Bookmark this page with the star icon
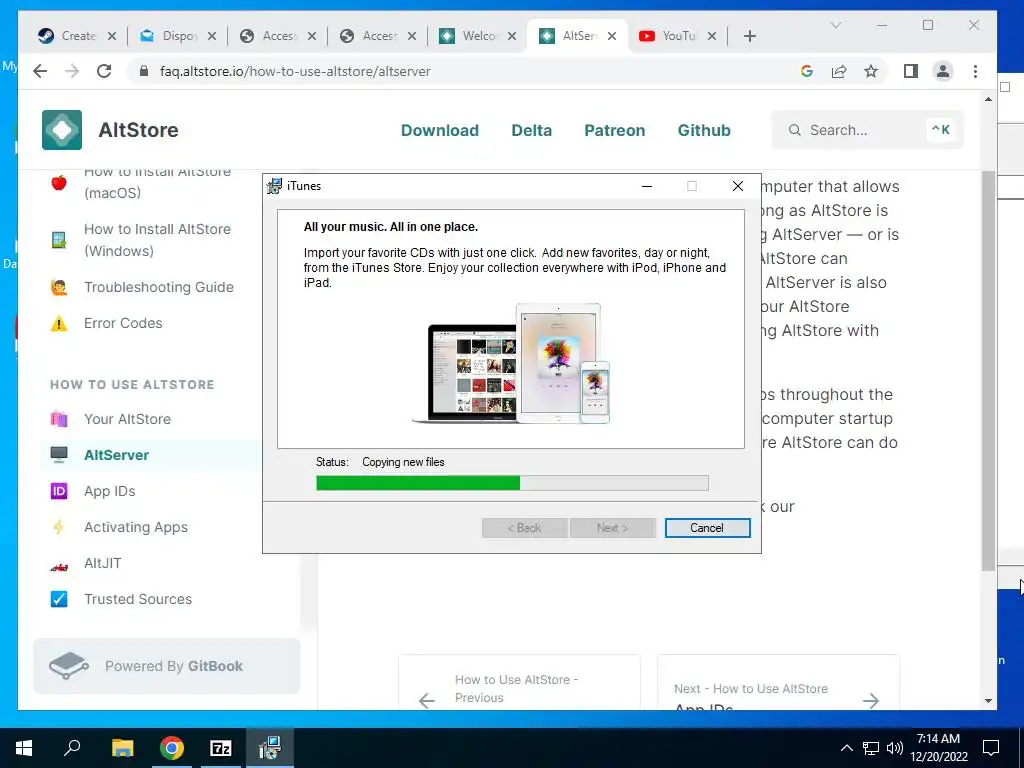The height and width of the screenshot is (768, 1024). (x=871, y=71)
